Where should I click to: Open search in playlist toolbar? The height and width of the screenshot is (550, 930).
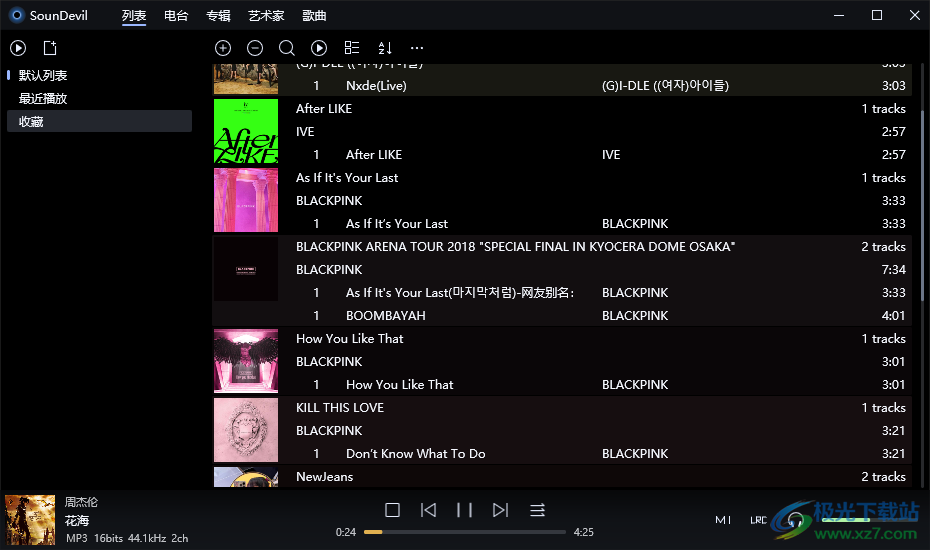coord(287,48)
